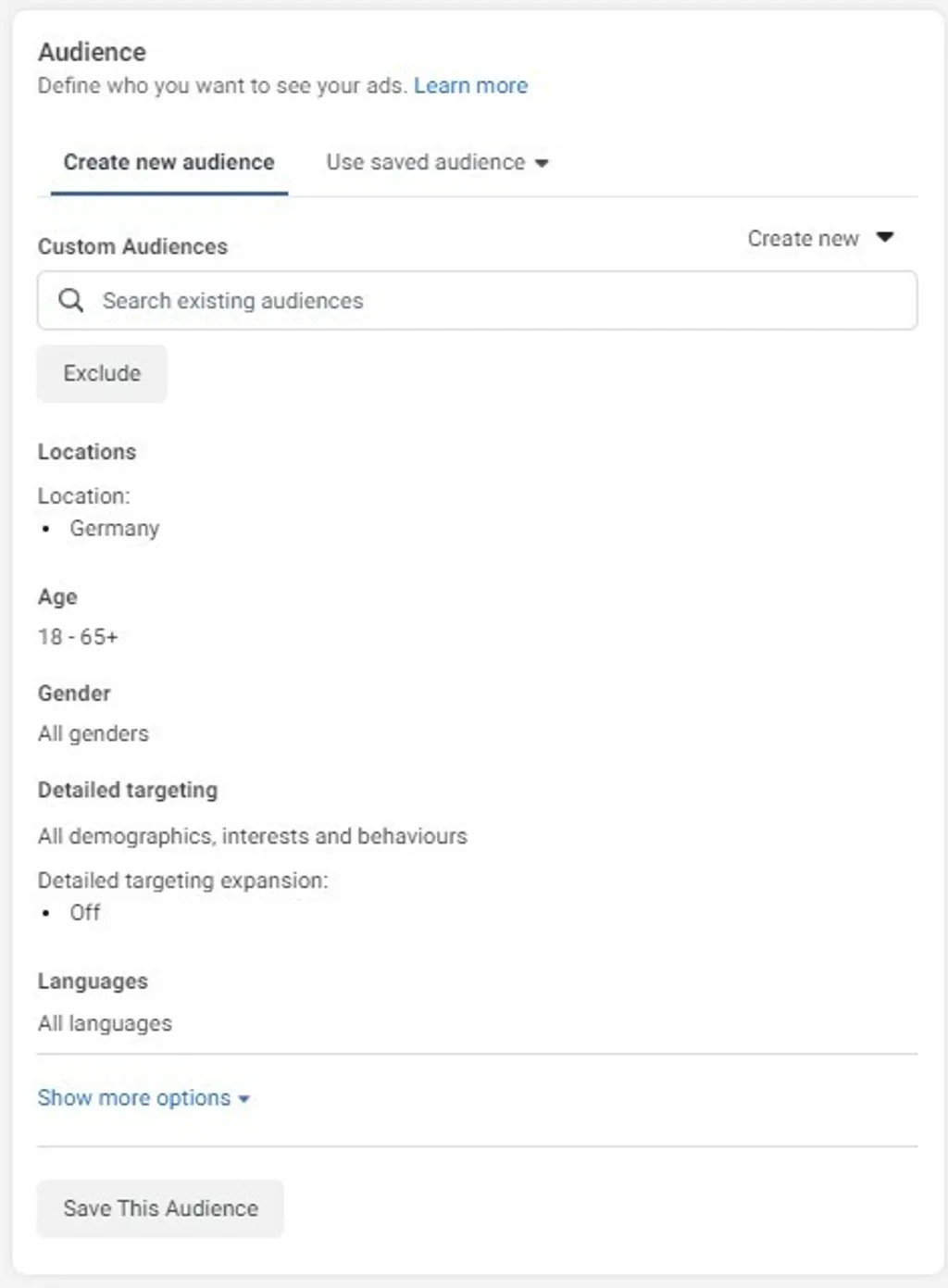
Task: Switch to the Use saved audience tab
Action: (x=424, y=161)
